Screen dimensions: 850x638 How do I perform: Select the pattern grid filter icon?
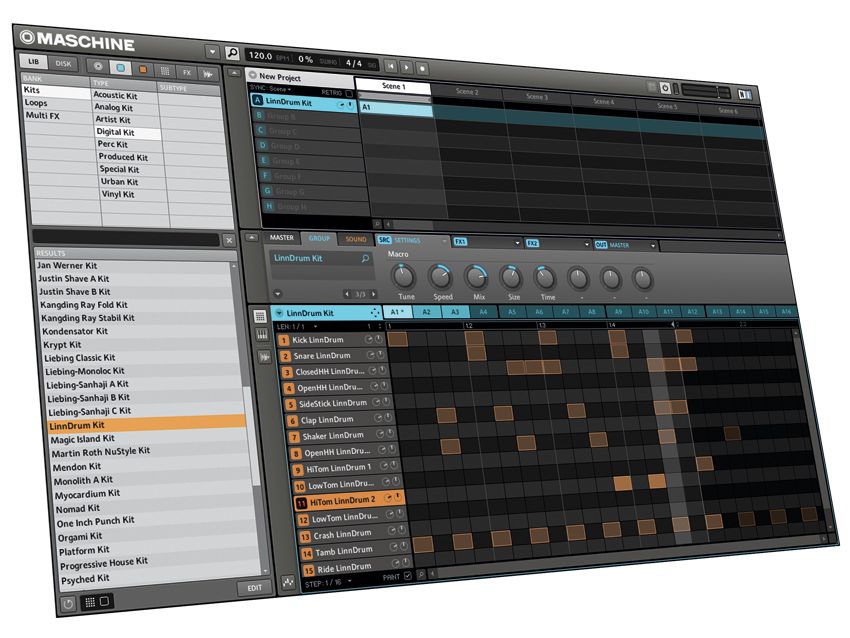tap(165, 71)
